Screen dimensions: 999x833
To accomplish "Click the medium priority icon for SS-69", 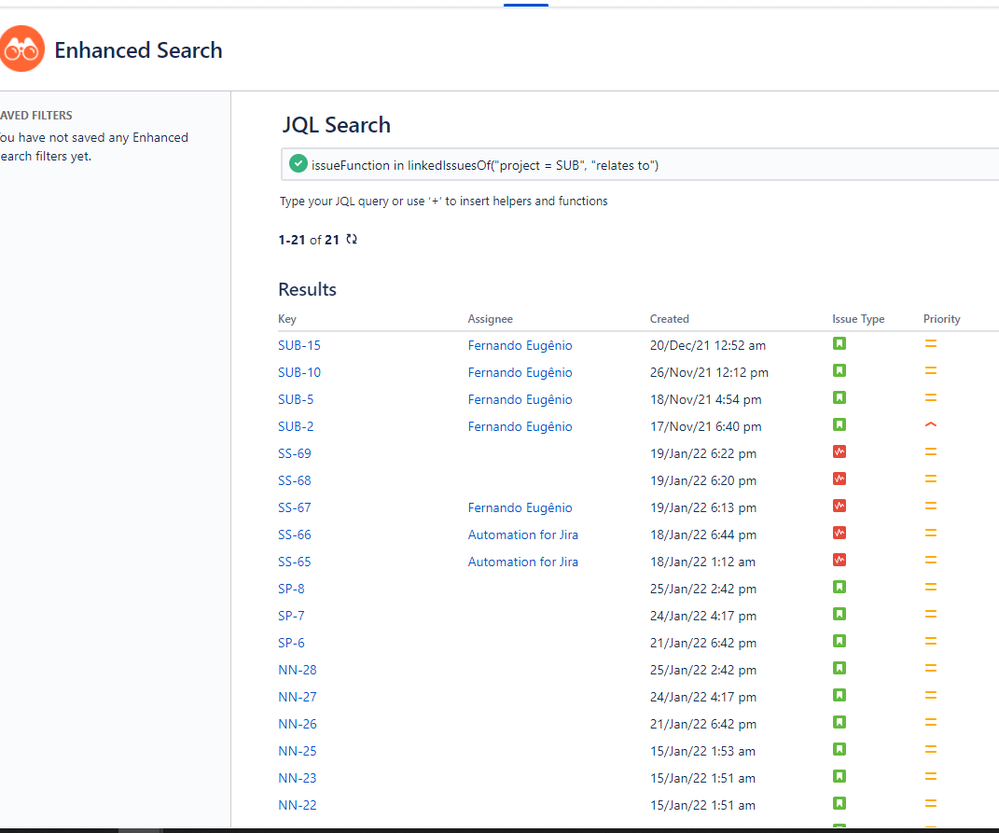I will (x=931, y=452).
